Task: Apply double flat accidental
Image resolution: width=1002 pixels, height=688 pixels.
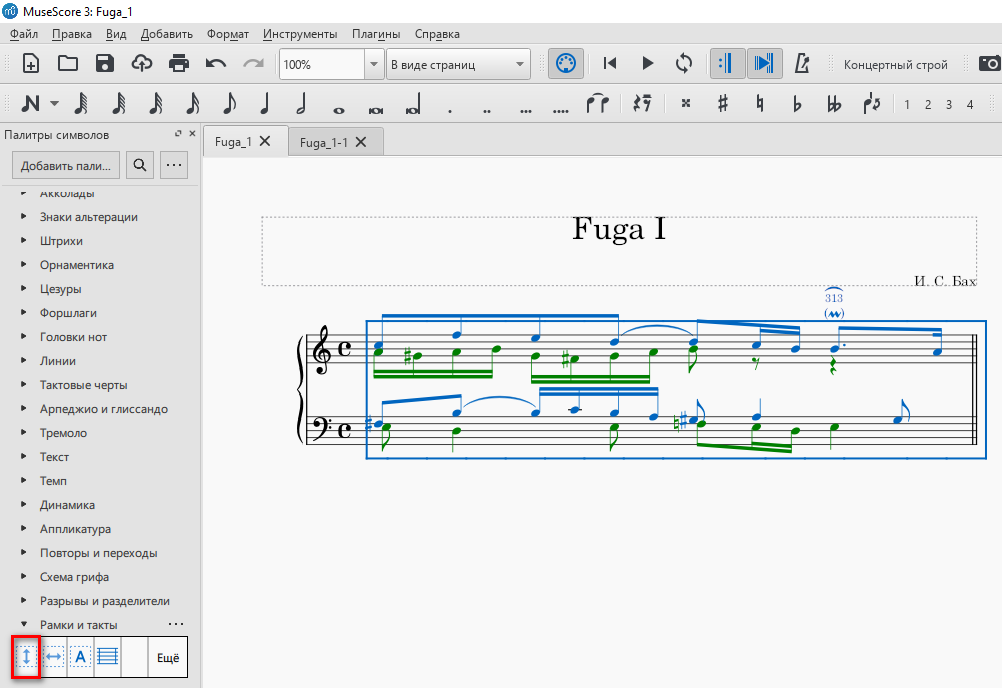Action: click(834, 103)
